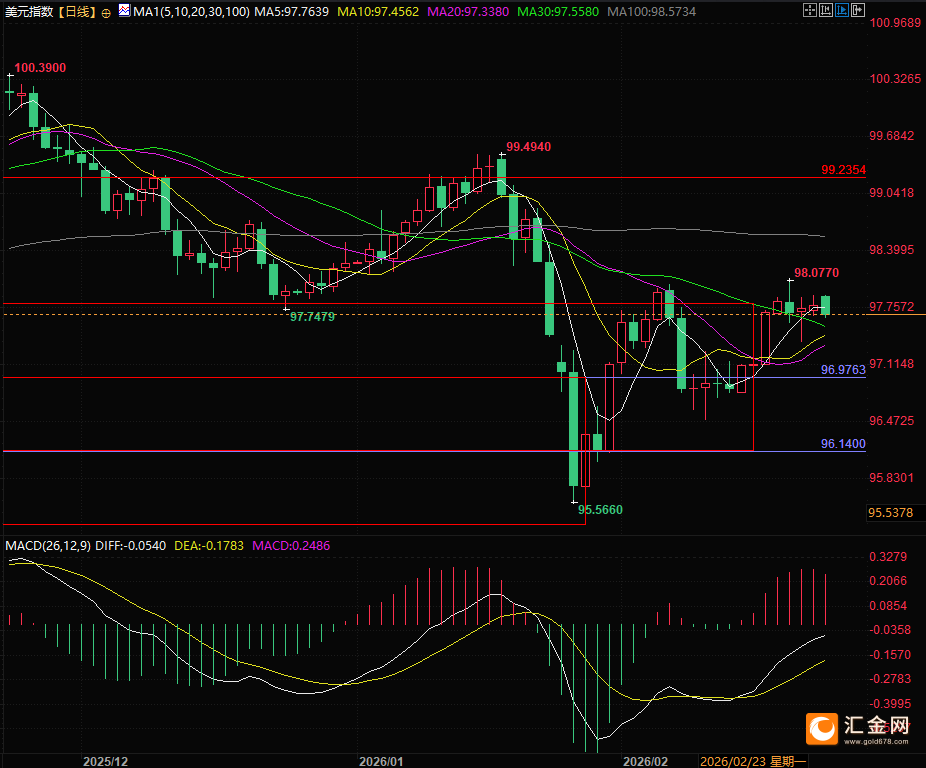Click the 96.9763 level label

[843, 370]
